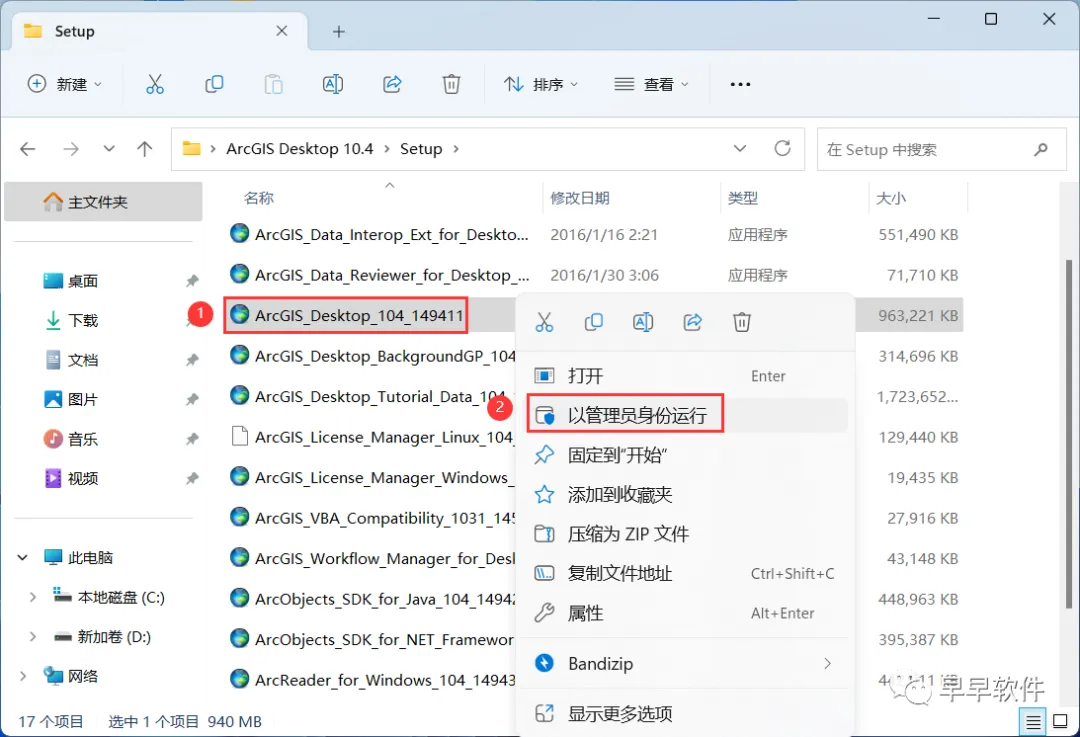Click the Copy icon in the context menu
Screen dimensions: 1080x737
594,322
